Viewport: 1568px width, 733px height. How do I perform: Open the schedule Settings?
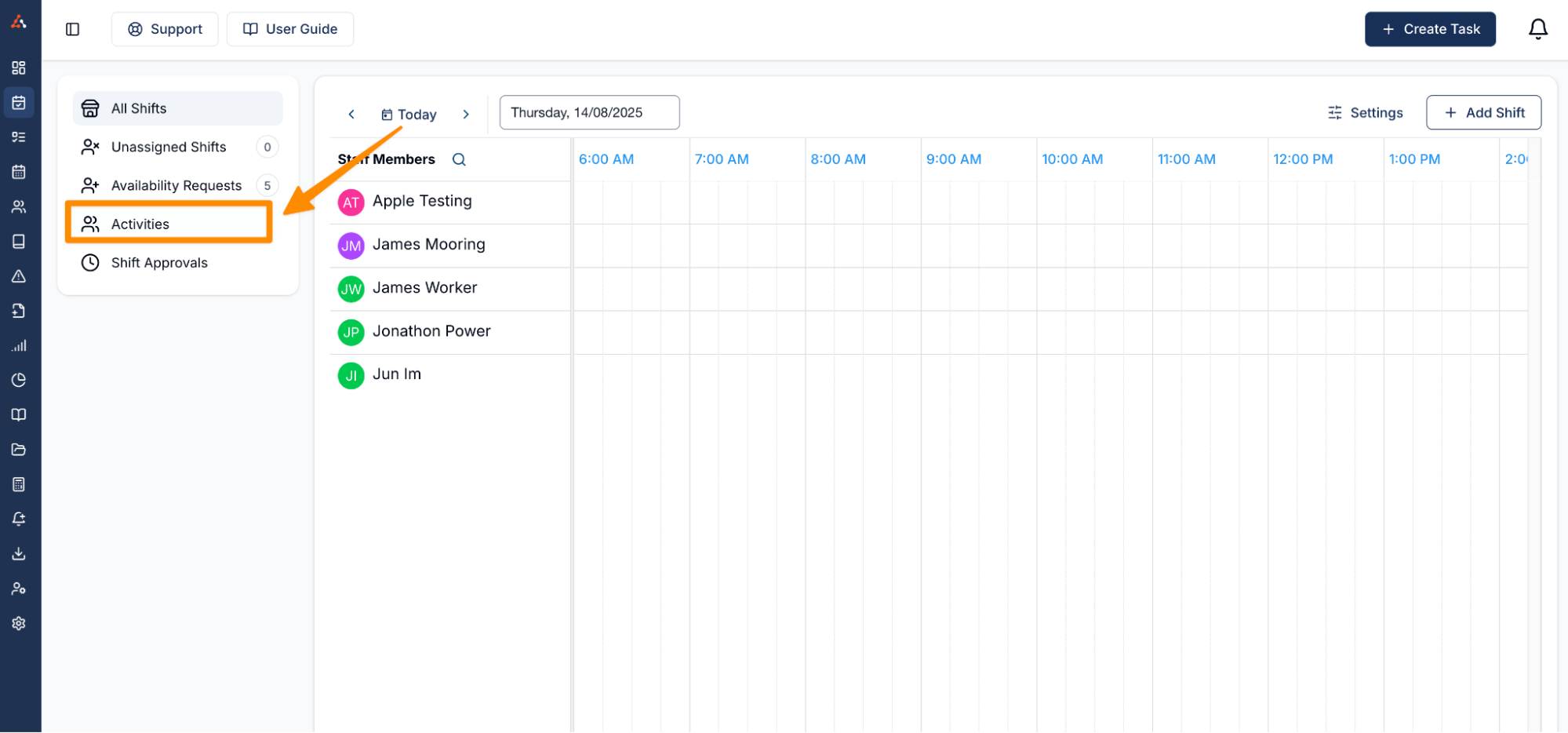click(1365, 113)
